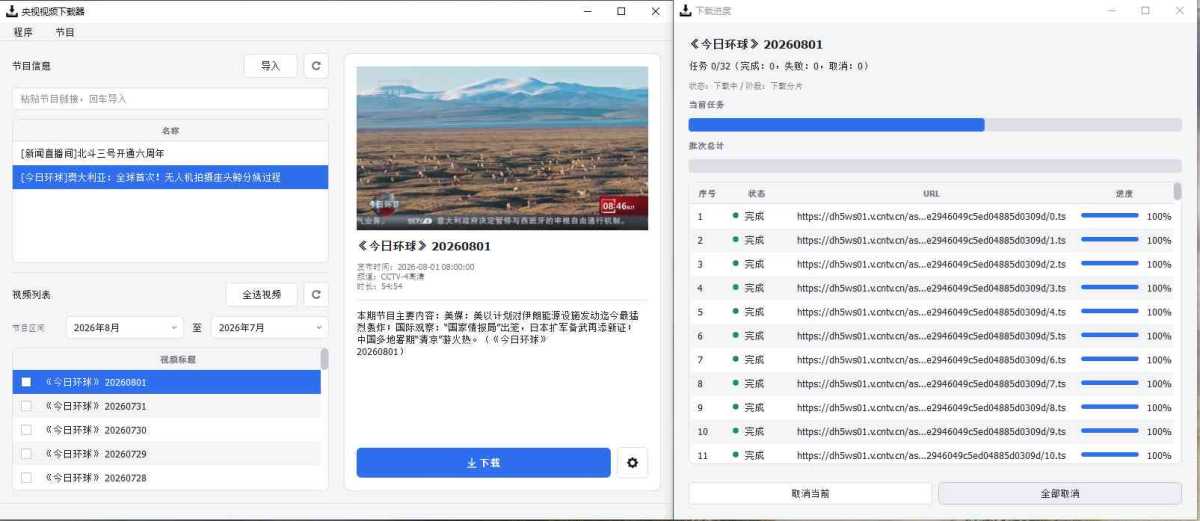
Task: Open the 2026年7月 end date dropdown
Action: coord(269,327)
